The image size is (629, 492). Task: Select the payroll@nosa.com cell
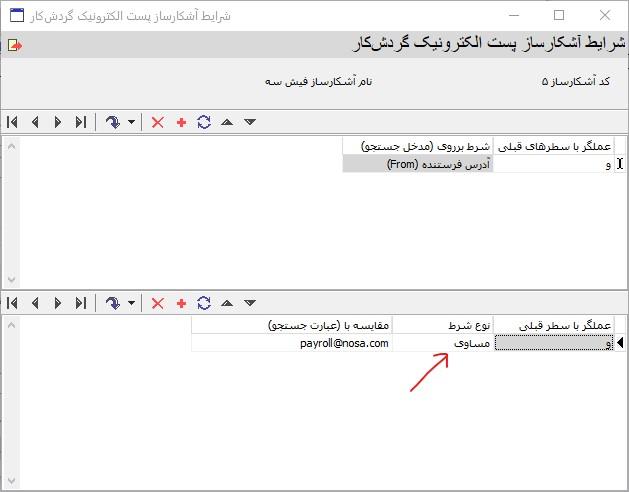tap(292, 343)
